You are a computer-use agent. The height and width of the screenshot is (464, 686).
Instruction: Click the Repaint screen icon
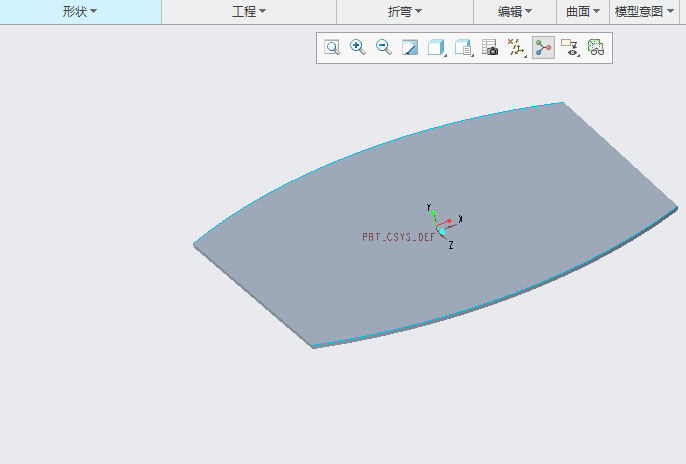pyautogui.click(x=410, y=47)
